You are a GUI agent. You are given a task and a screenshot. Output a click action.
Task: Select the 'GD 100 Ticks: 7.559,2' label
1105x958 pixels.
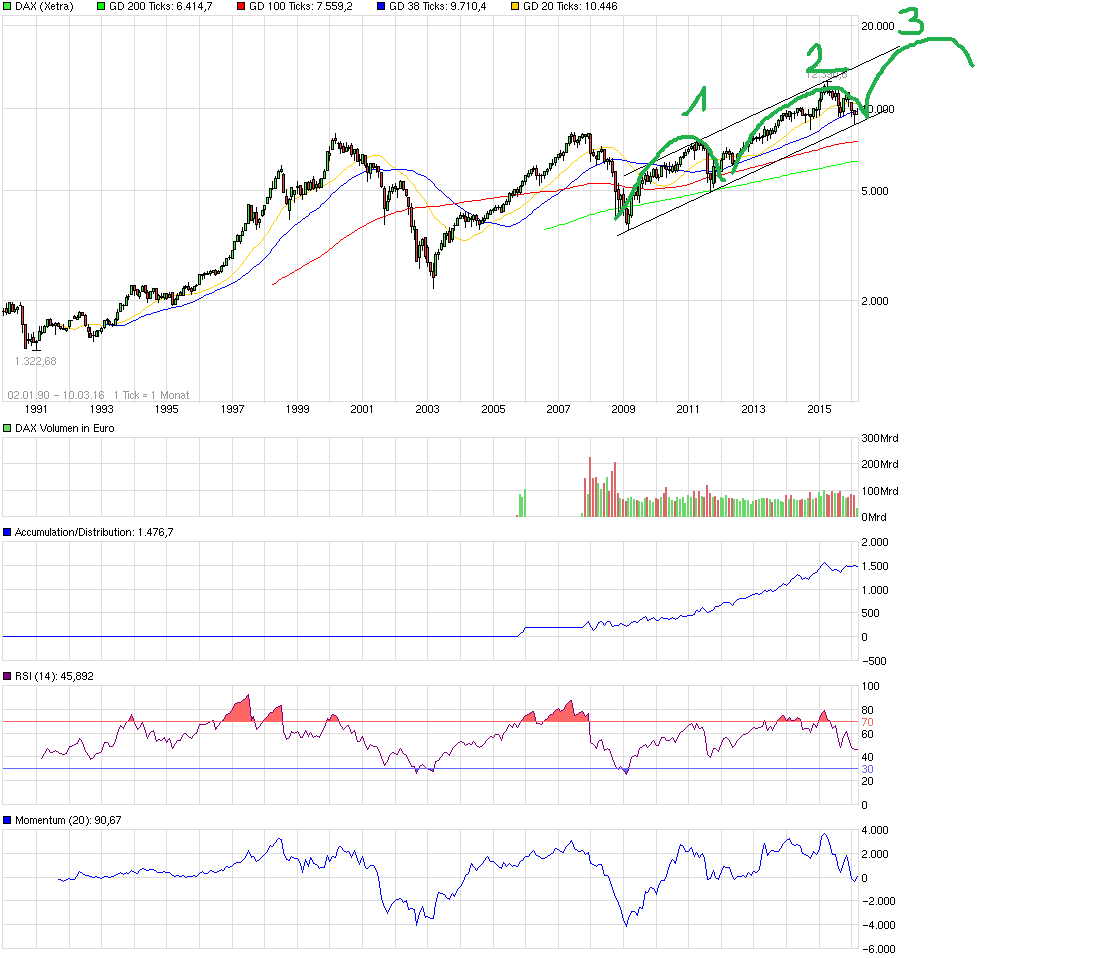click(300, 6)
